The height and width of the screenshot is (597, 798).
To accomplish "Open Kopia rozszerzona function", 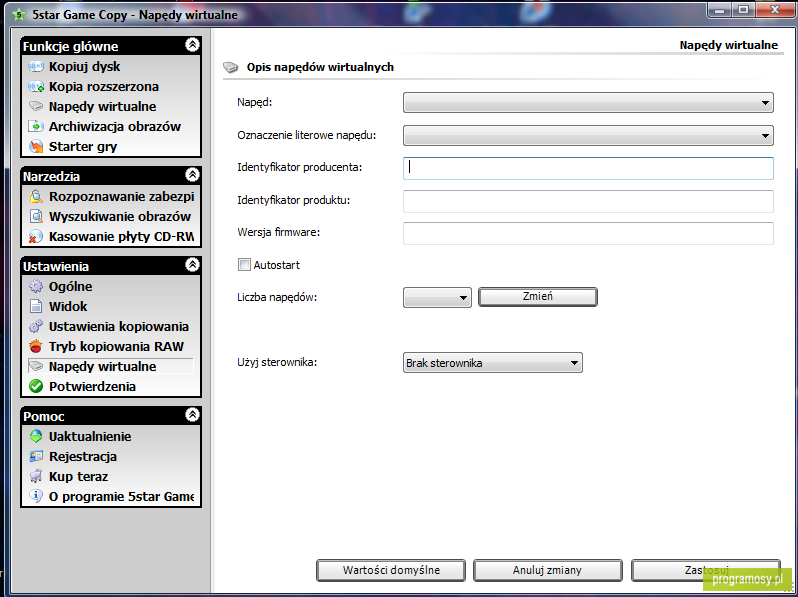I will [104, 87].
